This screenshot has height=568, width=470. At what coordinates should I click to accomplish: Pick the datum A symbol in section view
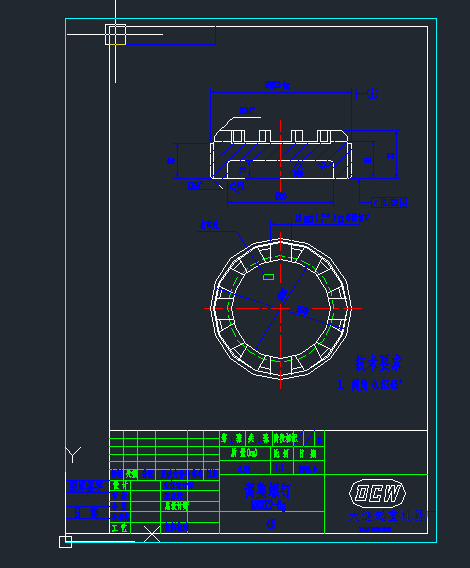click(373, 94)
